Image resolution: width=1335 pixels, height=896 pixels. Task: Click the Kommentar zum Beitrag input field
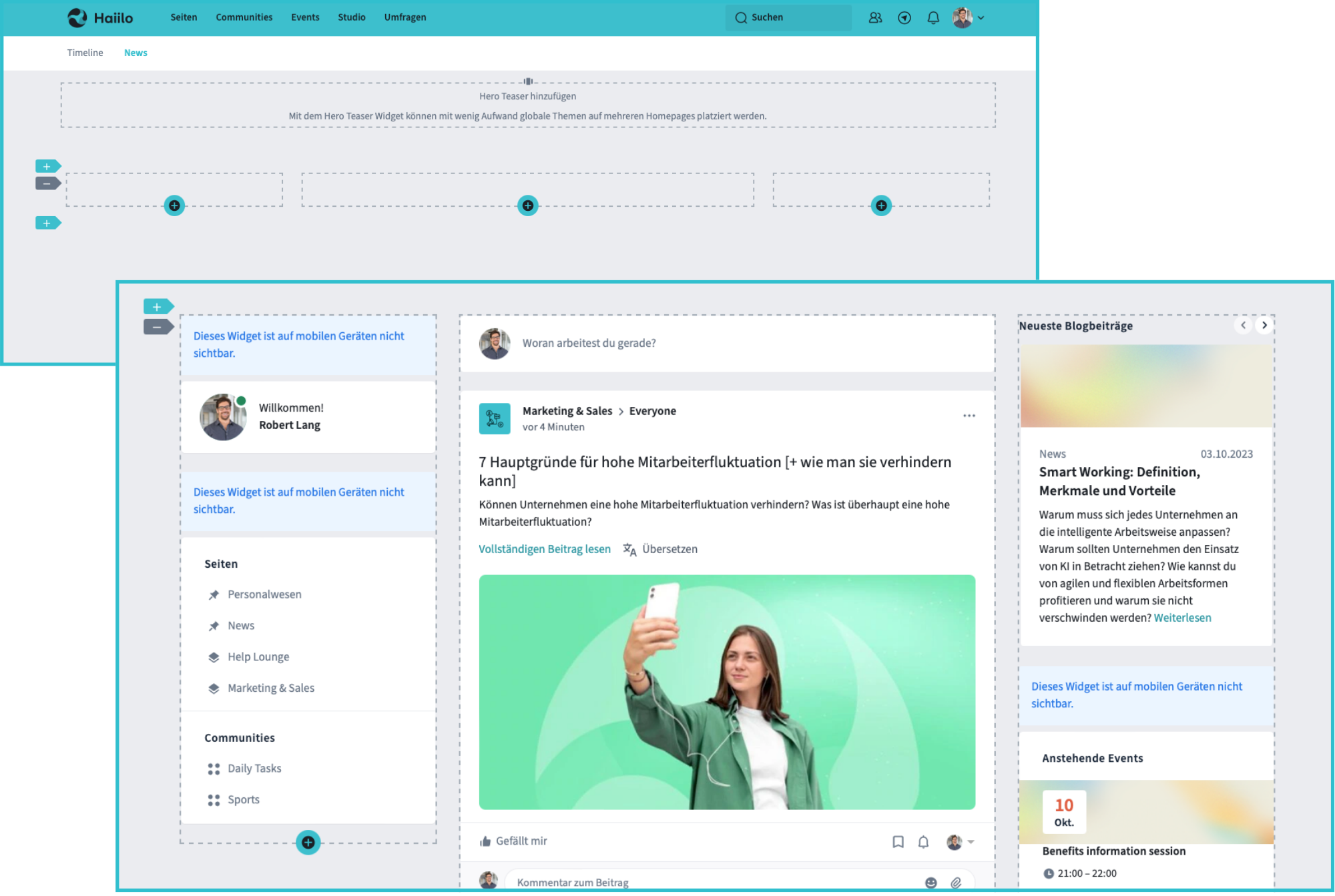(x=667, y=881)
